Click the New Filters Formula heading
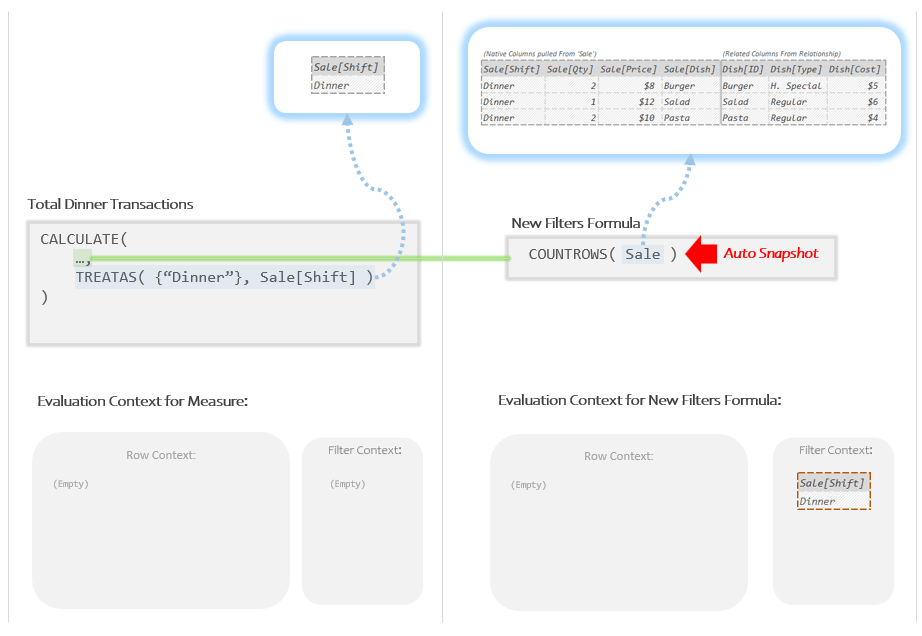Image resolution: width=922 pixels, height=636 pixels. tap(575, 223)
